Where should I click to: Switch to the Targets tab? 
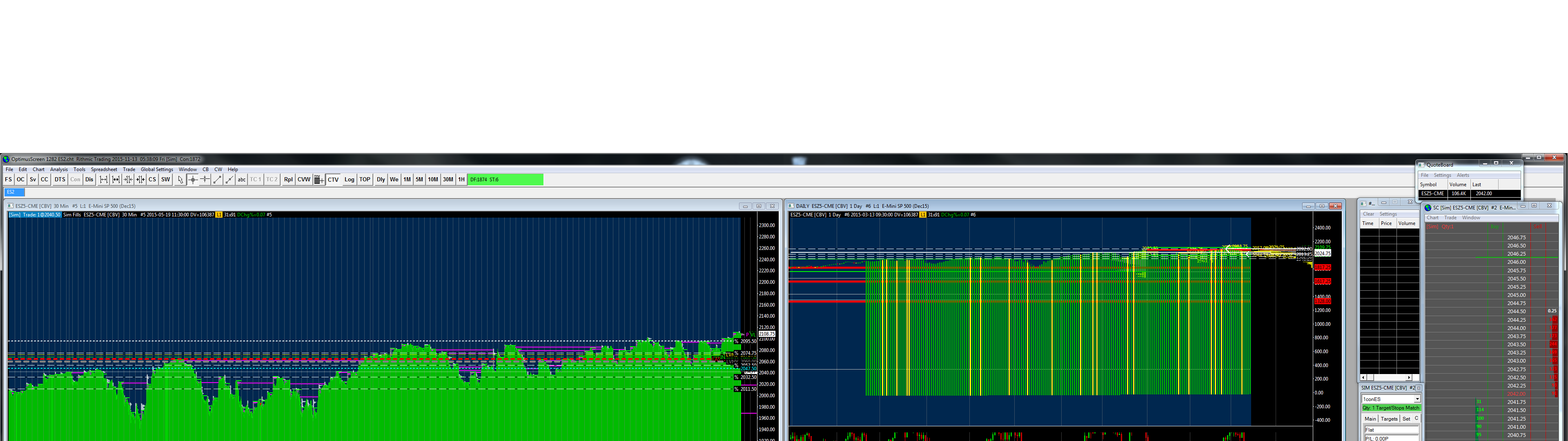pos(1389,419)
